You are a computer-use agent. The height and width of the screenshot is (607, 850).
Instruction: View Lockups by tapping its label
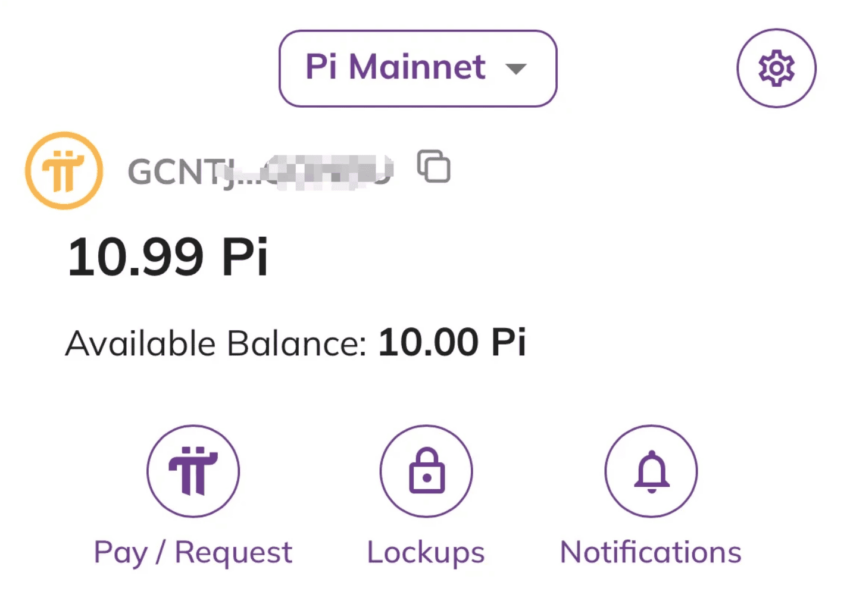coord(425,551)
